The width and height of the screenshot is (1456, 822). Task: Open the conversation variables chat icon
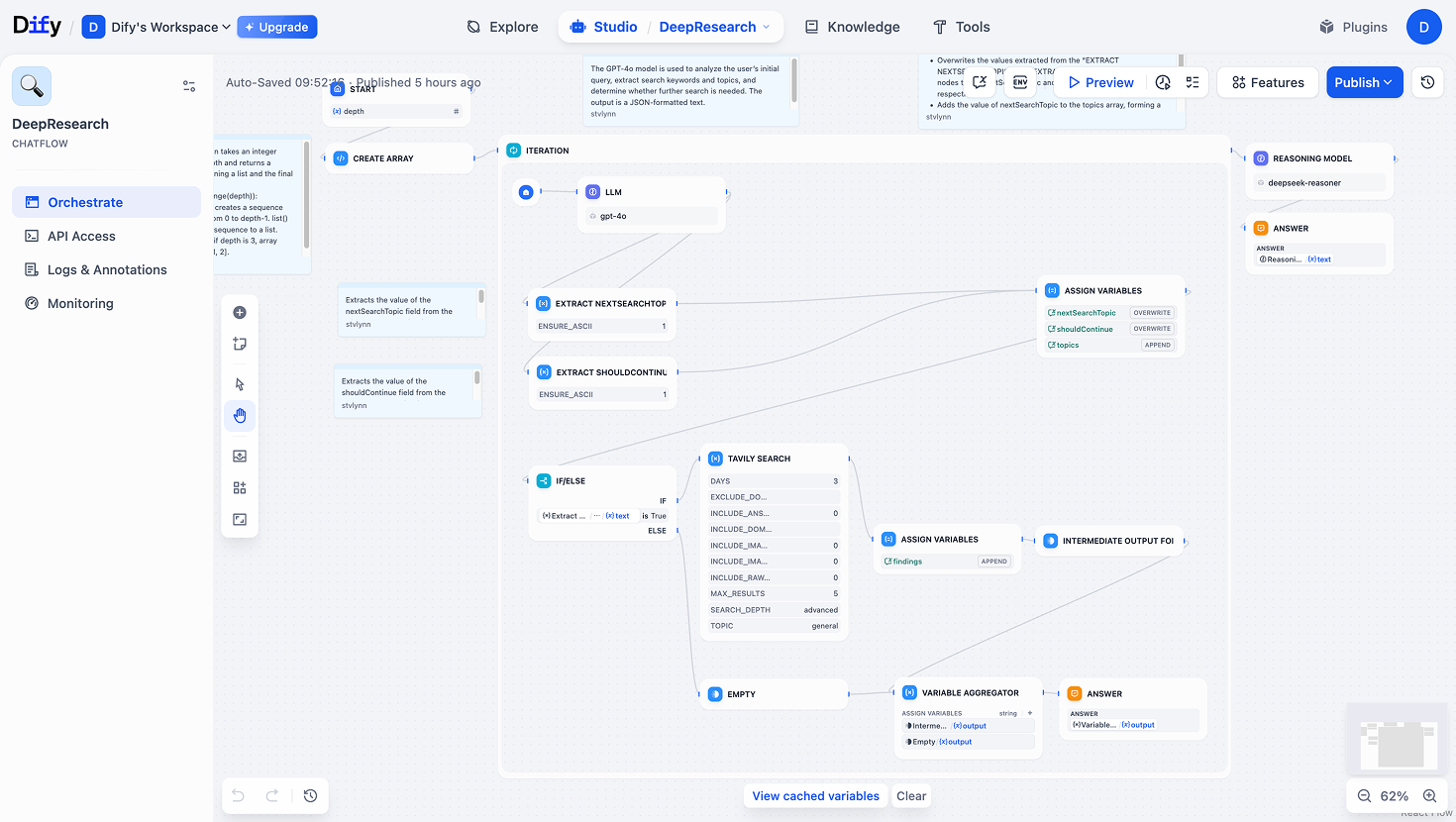point(980,82)
